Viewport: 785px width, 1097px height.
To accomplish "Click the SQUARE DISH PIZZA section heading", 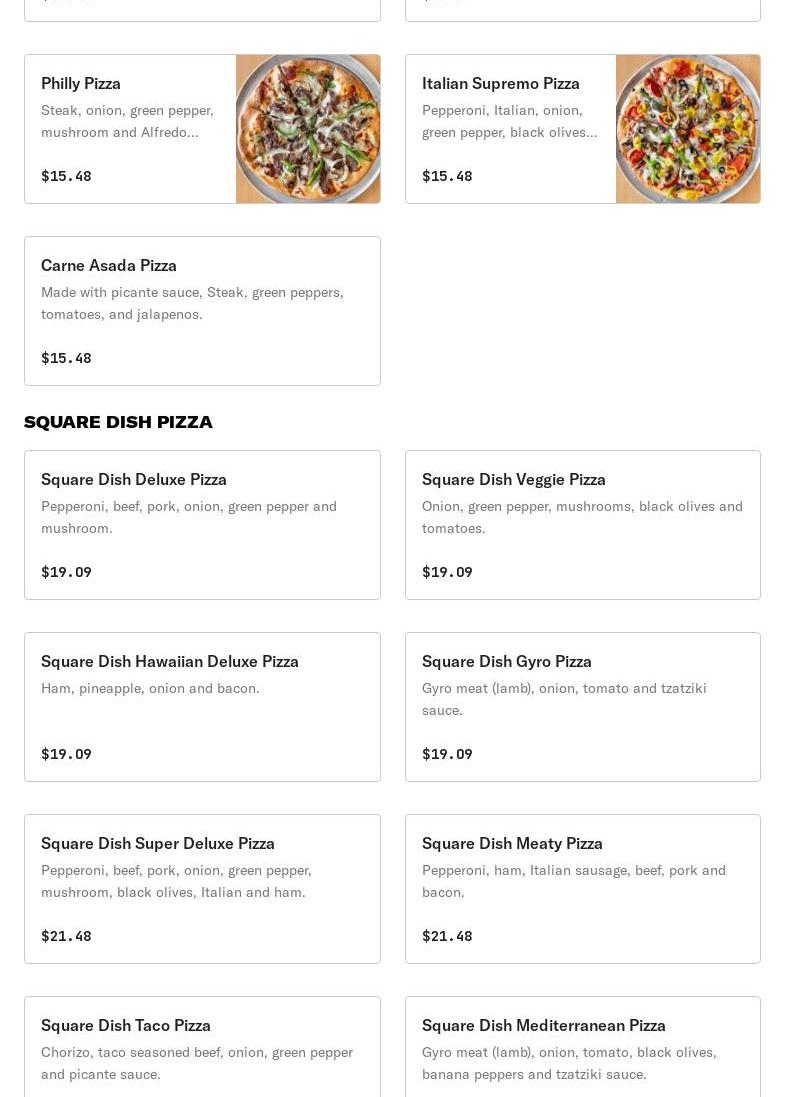I will pos(118,422).
